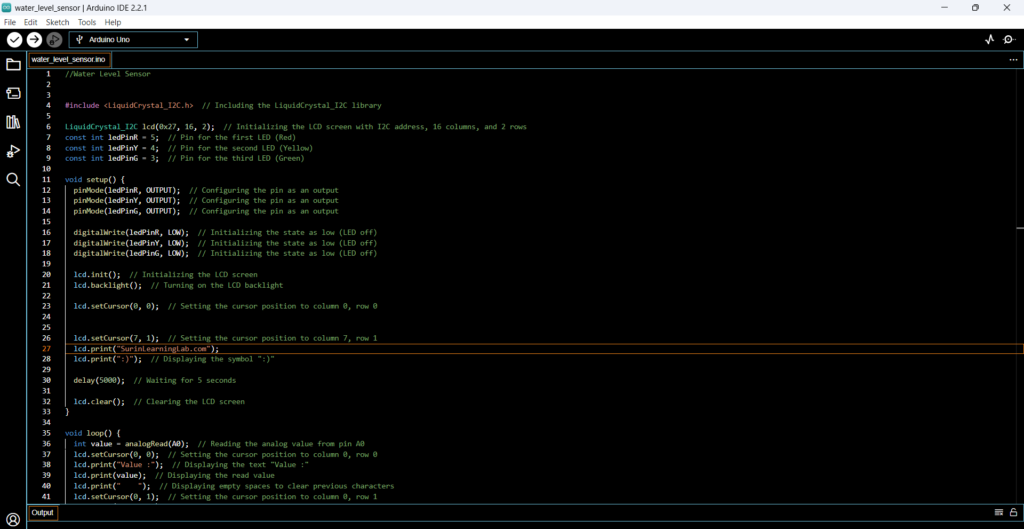Click the "lcd.backlight();" statement
1024x529 pixels.
107,285
